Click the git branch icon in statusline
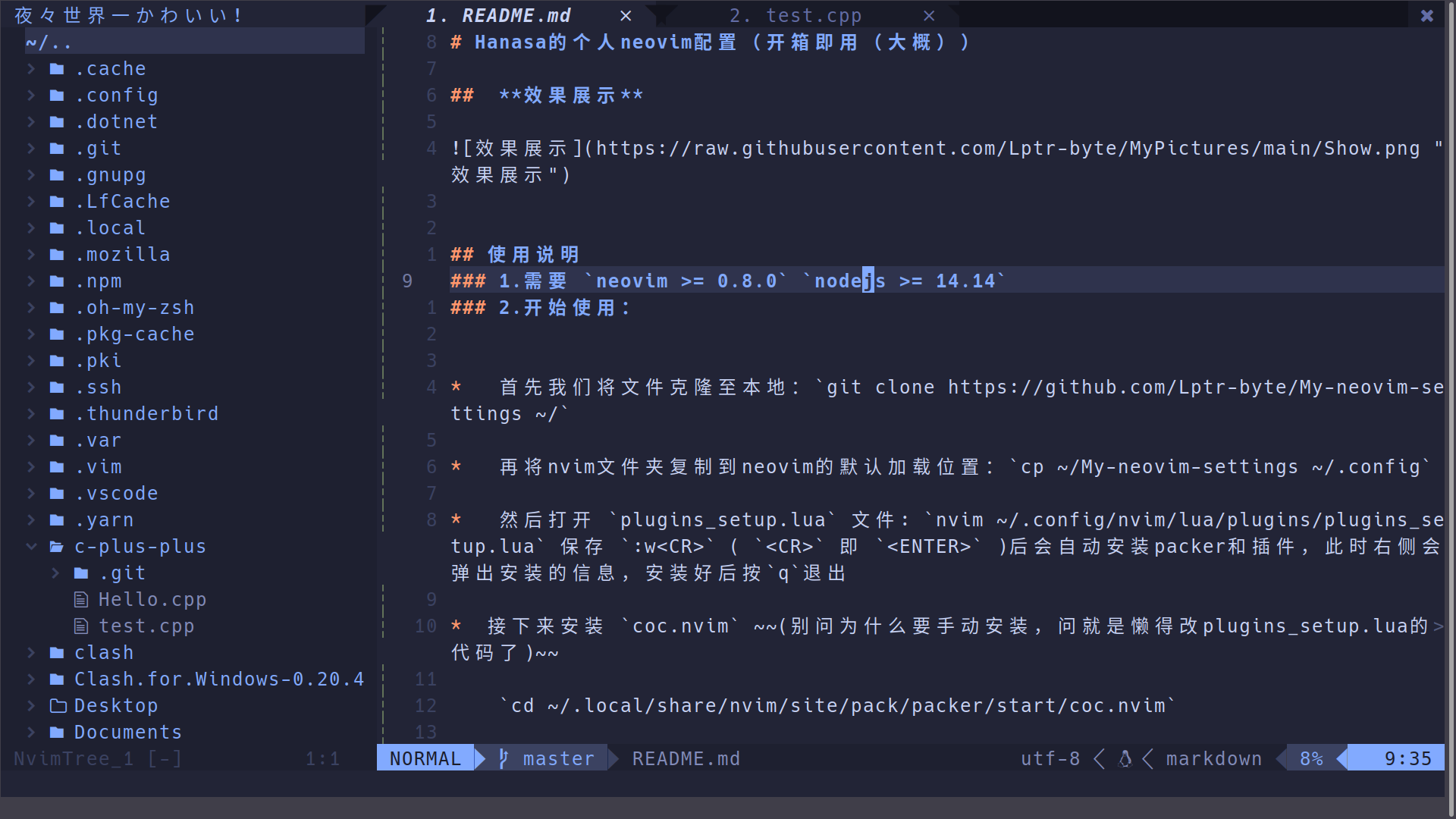The image size is (1456, 819). 504,758
